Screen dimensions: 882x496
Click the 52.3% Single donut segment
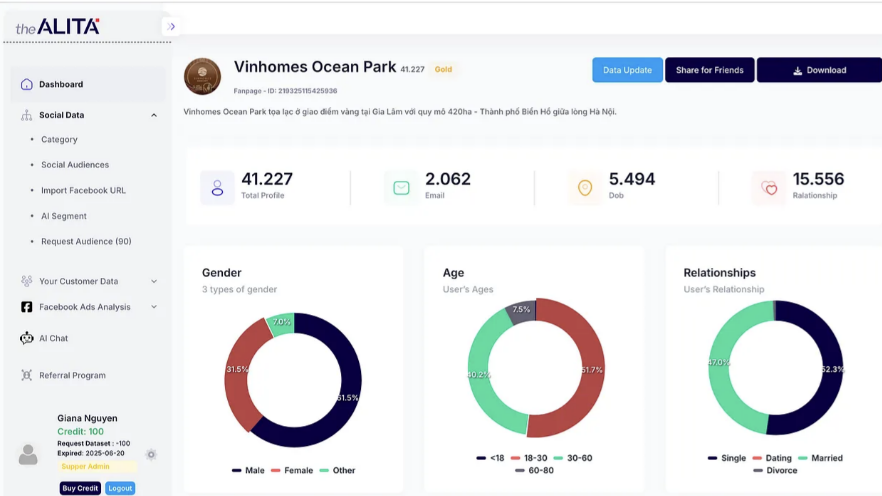tap(831, 369)
